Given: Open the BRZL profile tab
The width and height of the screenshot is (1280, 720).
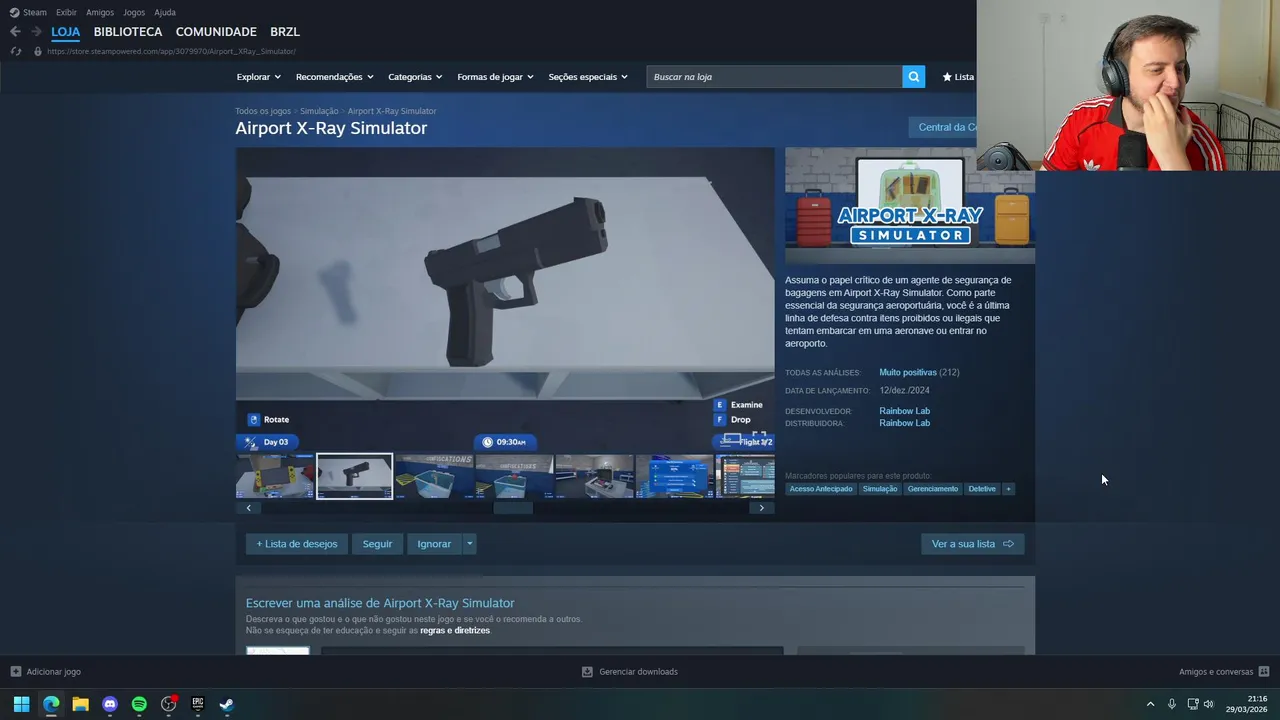Looking at the screenshot, I should [x=285, y=32].
